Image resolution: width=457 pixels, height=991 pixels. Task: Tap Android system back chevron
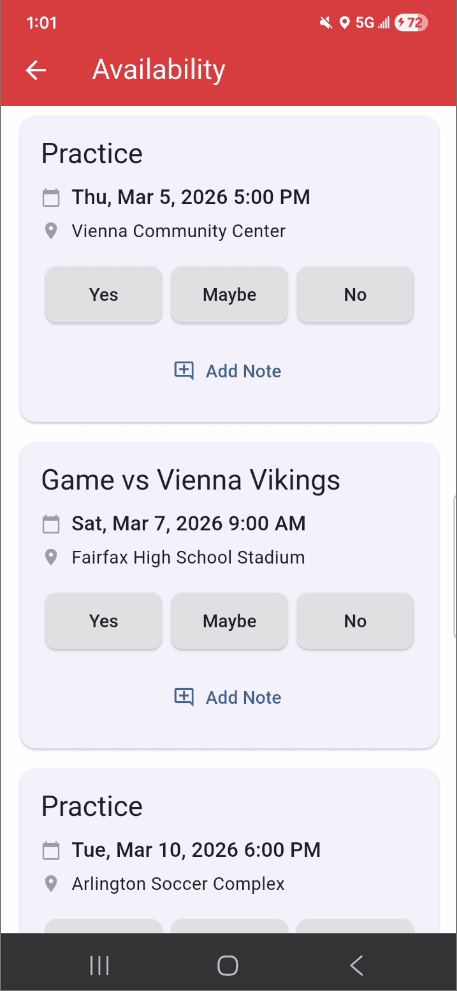click(356, 965)
